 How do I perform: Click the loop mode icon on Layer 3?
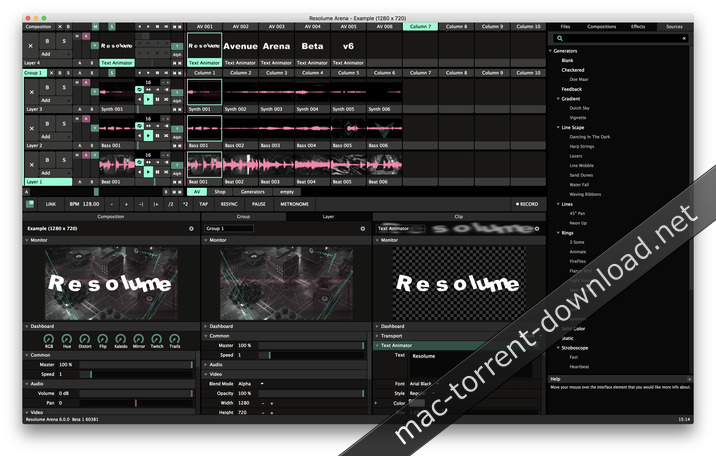coord(139,89)
